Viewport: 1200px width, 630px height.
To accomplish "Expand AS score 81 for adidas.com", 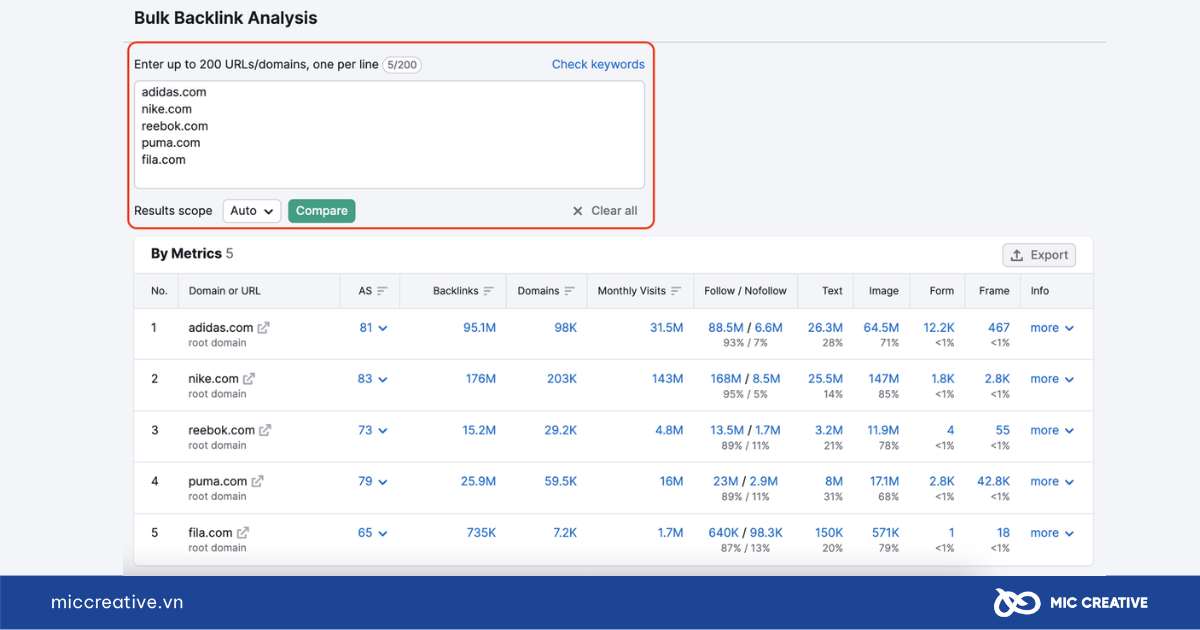I will click(373, 327).
